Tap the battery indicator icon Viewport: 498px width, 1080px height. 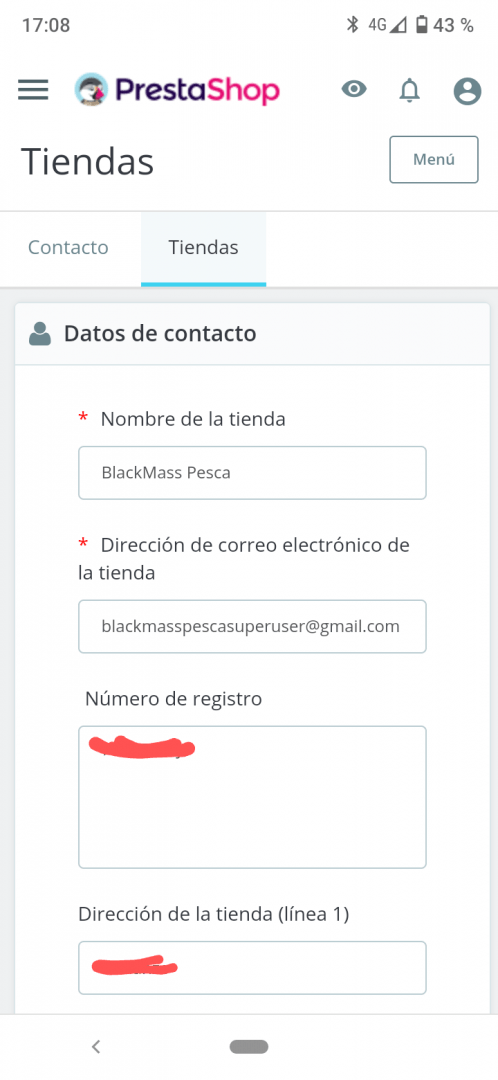pos(422,25)
